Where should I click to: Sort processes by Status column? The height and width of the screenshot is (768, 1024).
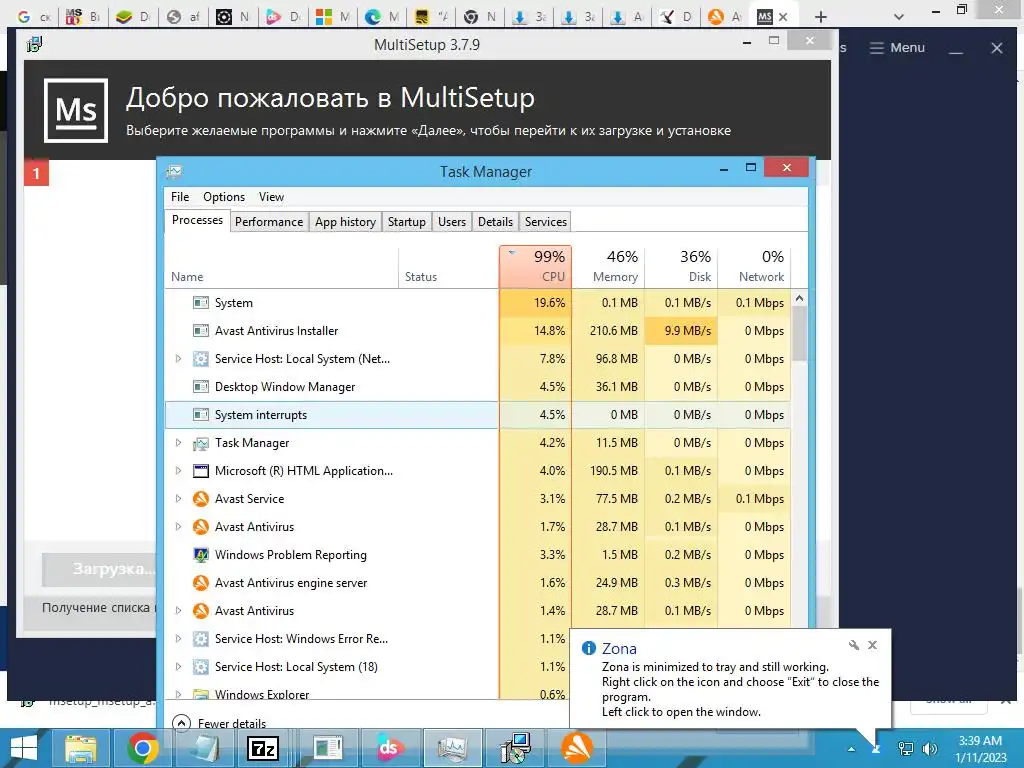pyautogui.click(x=449, y=266)
